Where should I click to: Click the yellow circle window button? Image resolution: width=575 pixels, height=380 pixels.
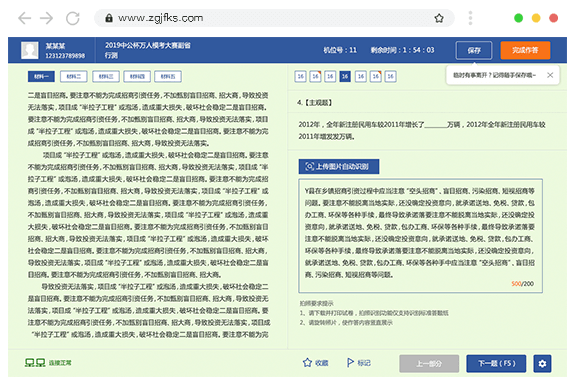[x=536, y=18]
